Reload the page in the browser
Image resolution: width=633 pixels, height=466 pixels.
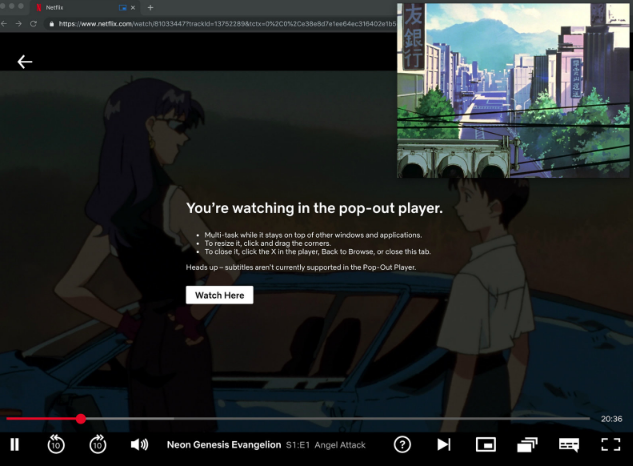pyautogui.click(x=34, y=24)
